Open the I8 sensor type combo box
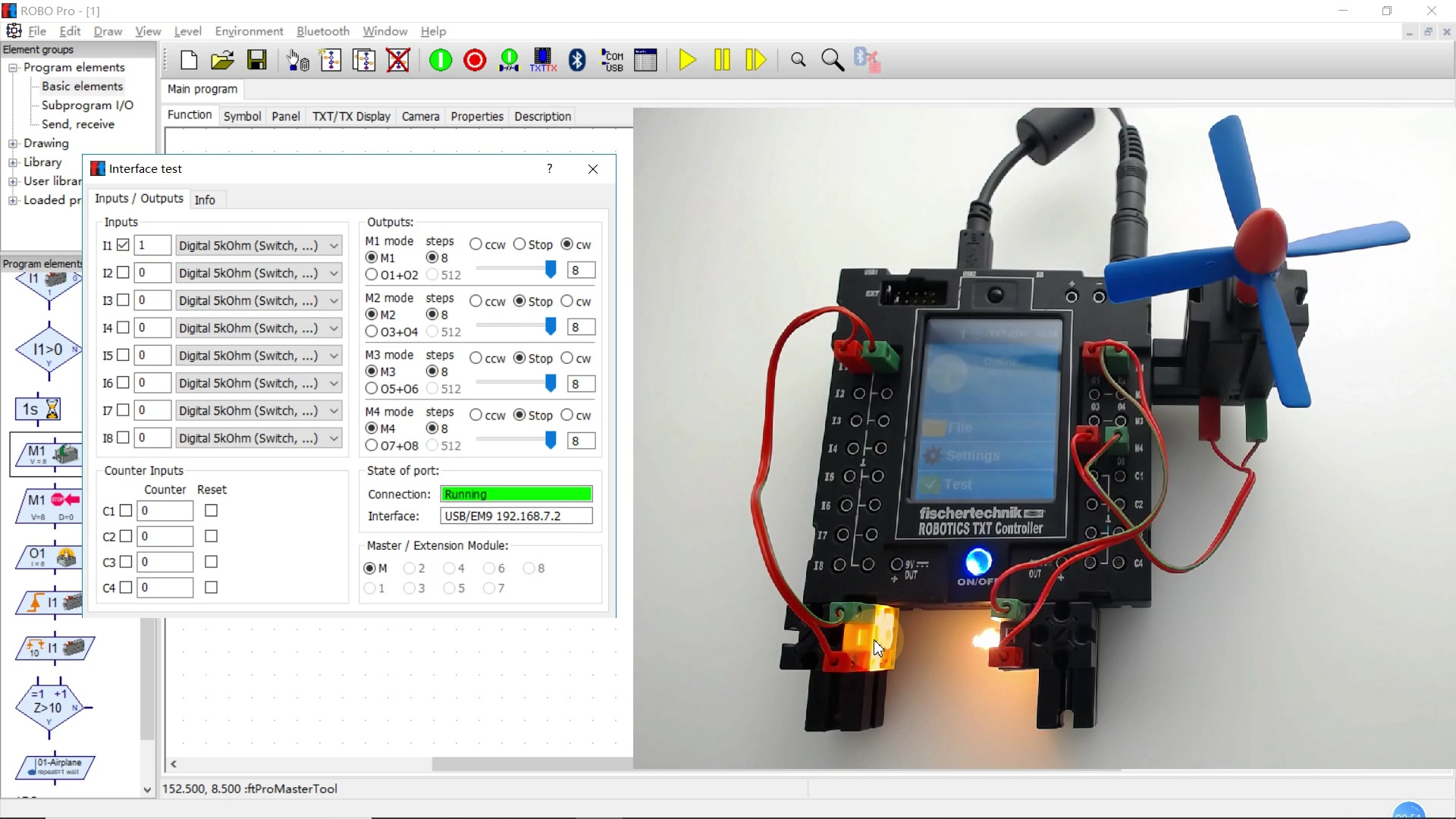This screenshot has height=819, width=1456. click(x=259, y=438)
